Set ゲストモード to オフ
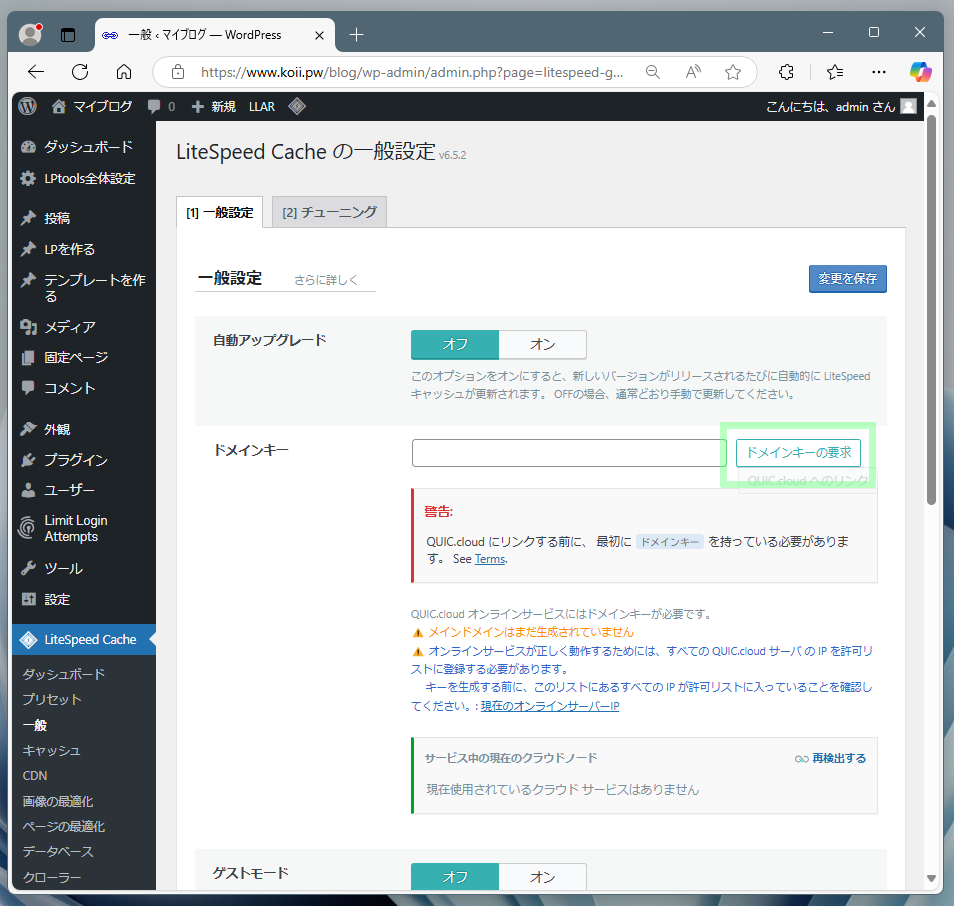Image resolution: width=954 pixels, height=906 pixels. click(455, 877)
